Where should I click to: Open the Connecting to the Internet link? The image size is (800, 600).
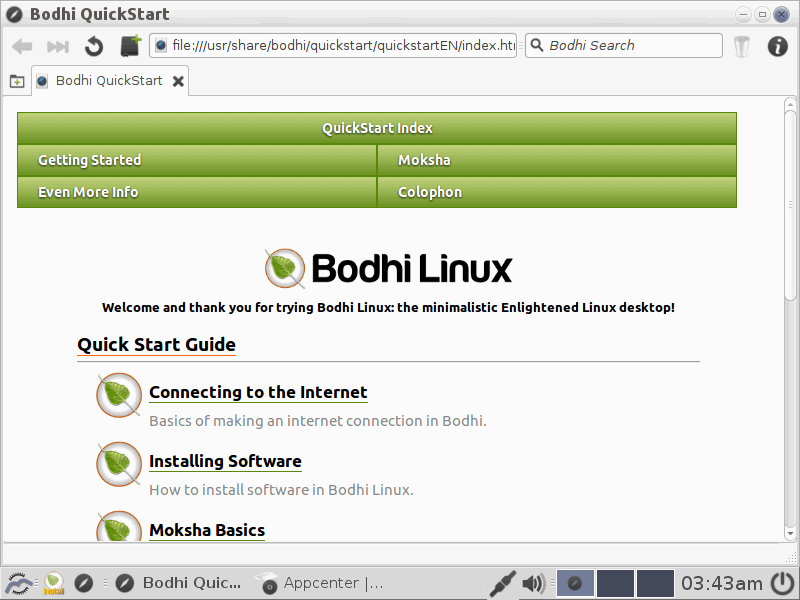[x=258, y=392]
